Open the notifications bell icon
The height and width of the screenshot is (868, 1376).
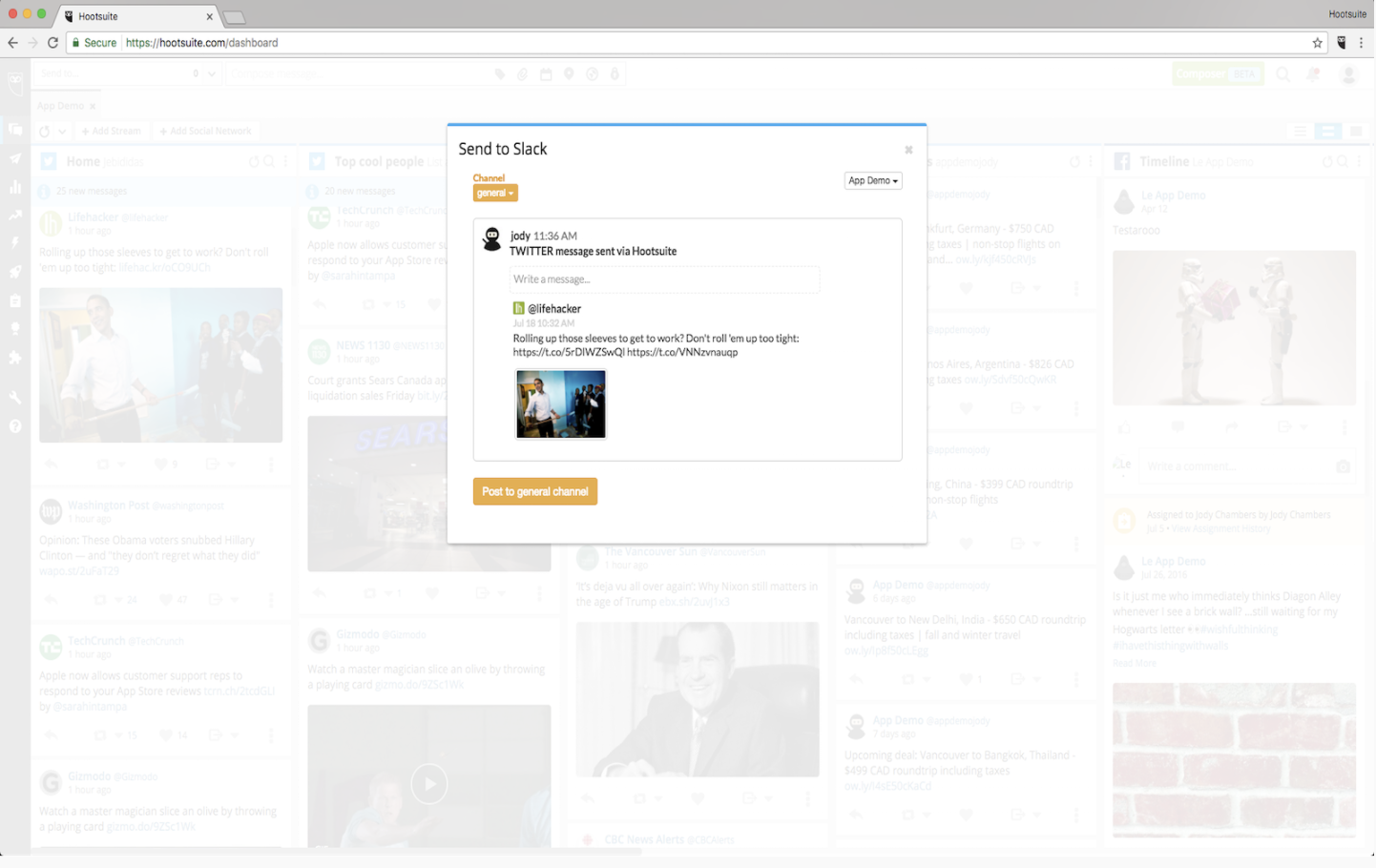pyautogui.click(x=1314, y=74)
